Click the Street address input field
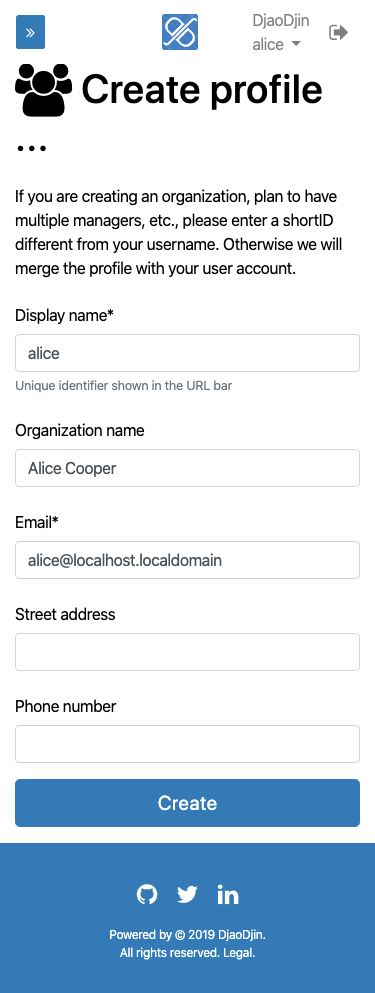The image size is (375, 993). (x=188, y=652)
